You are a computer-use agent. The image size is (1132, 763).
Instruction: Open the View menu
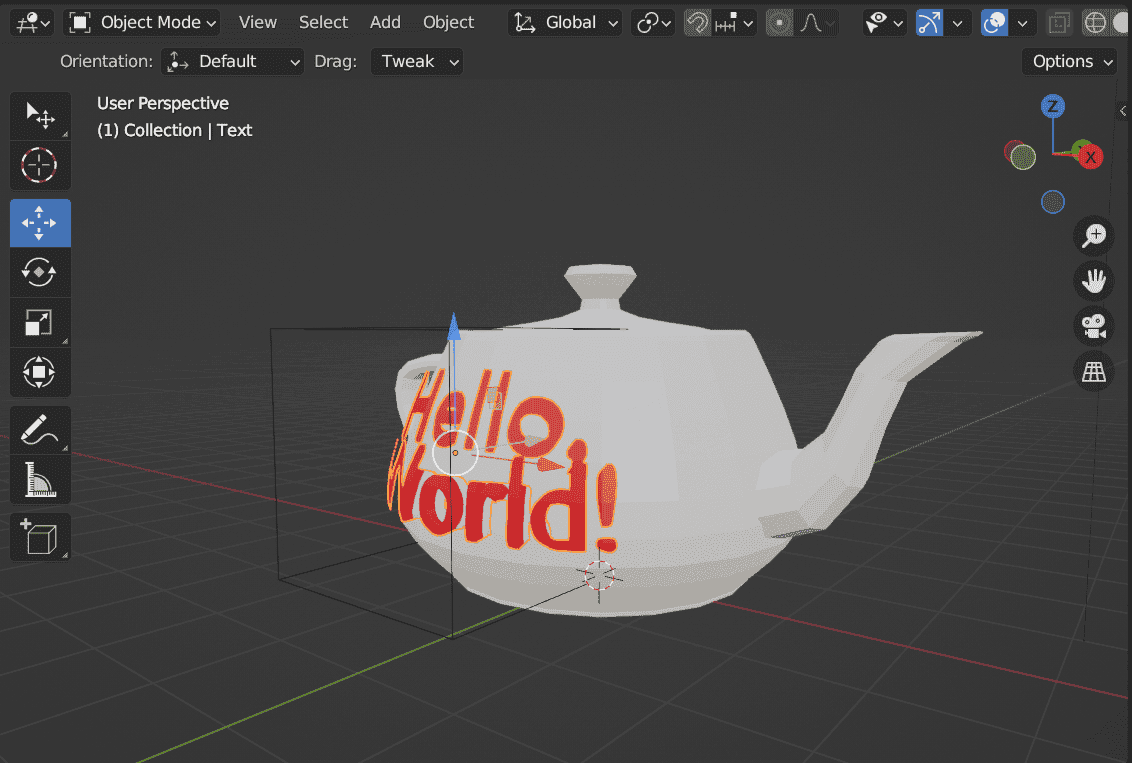coord(258,22)
